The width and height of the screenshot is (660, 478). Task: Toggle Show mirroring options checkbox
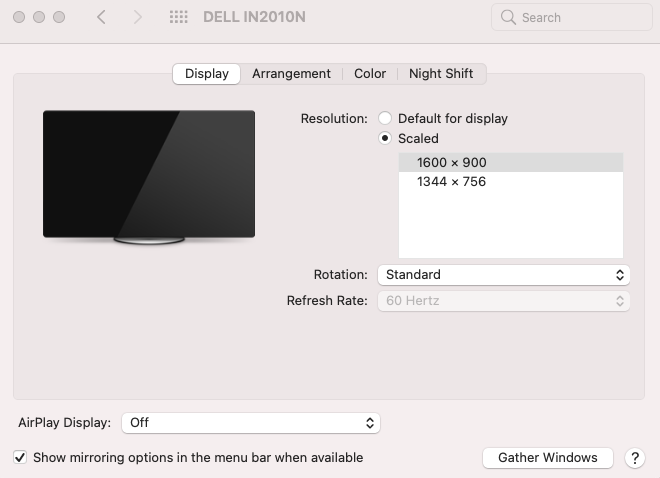20,457
